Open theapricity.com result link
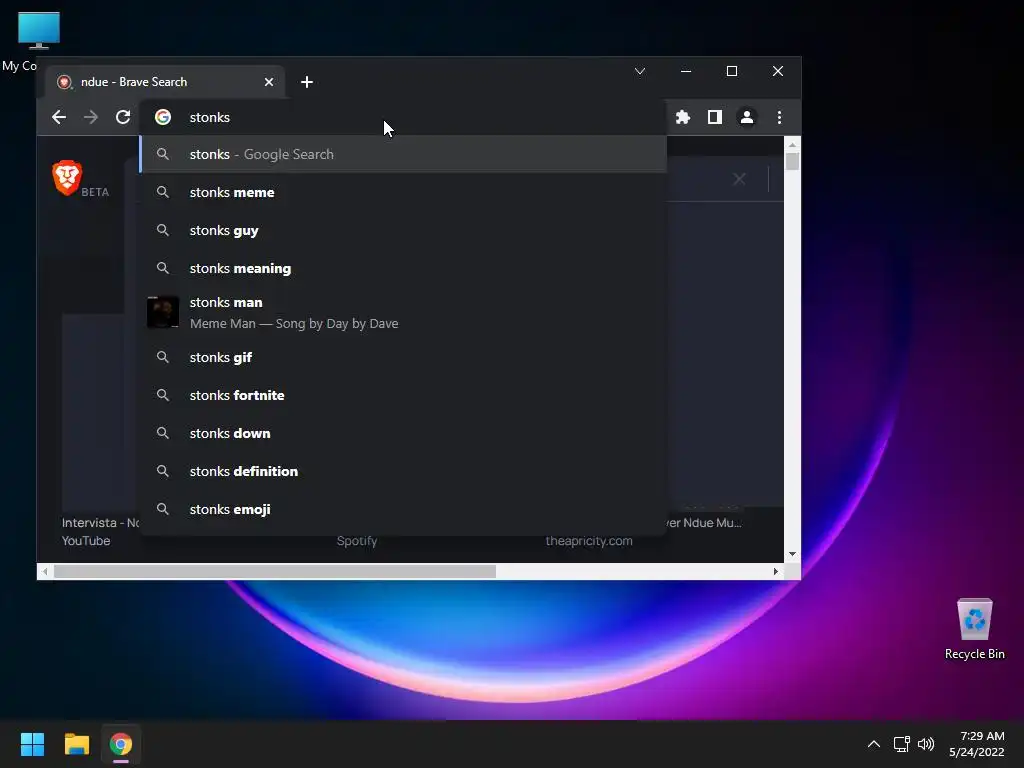Image resolution: width=1024 pixels, height=768 pixels. 589,541
